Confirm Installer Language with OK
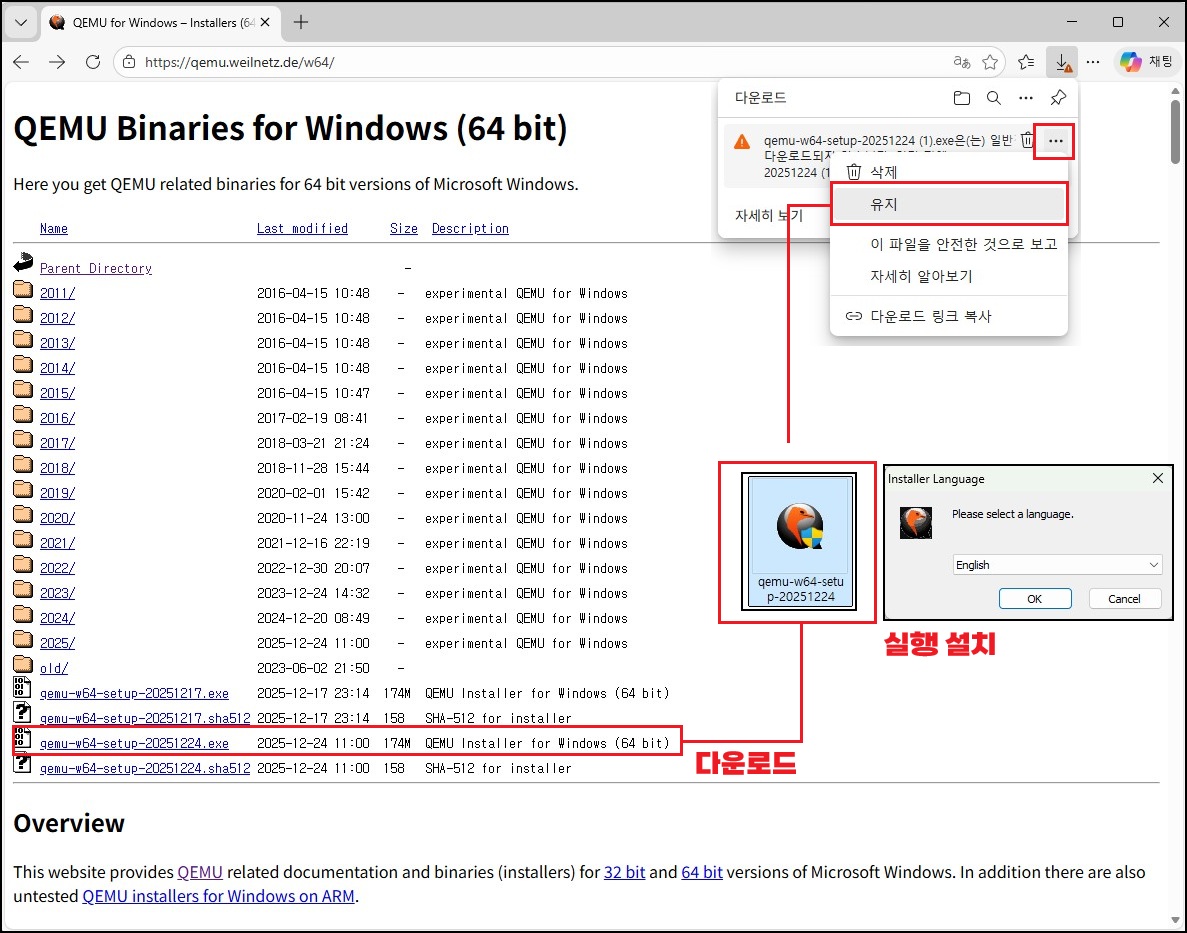1187x933 pixels. [x=1035, y=598]
